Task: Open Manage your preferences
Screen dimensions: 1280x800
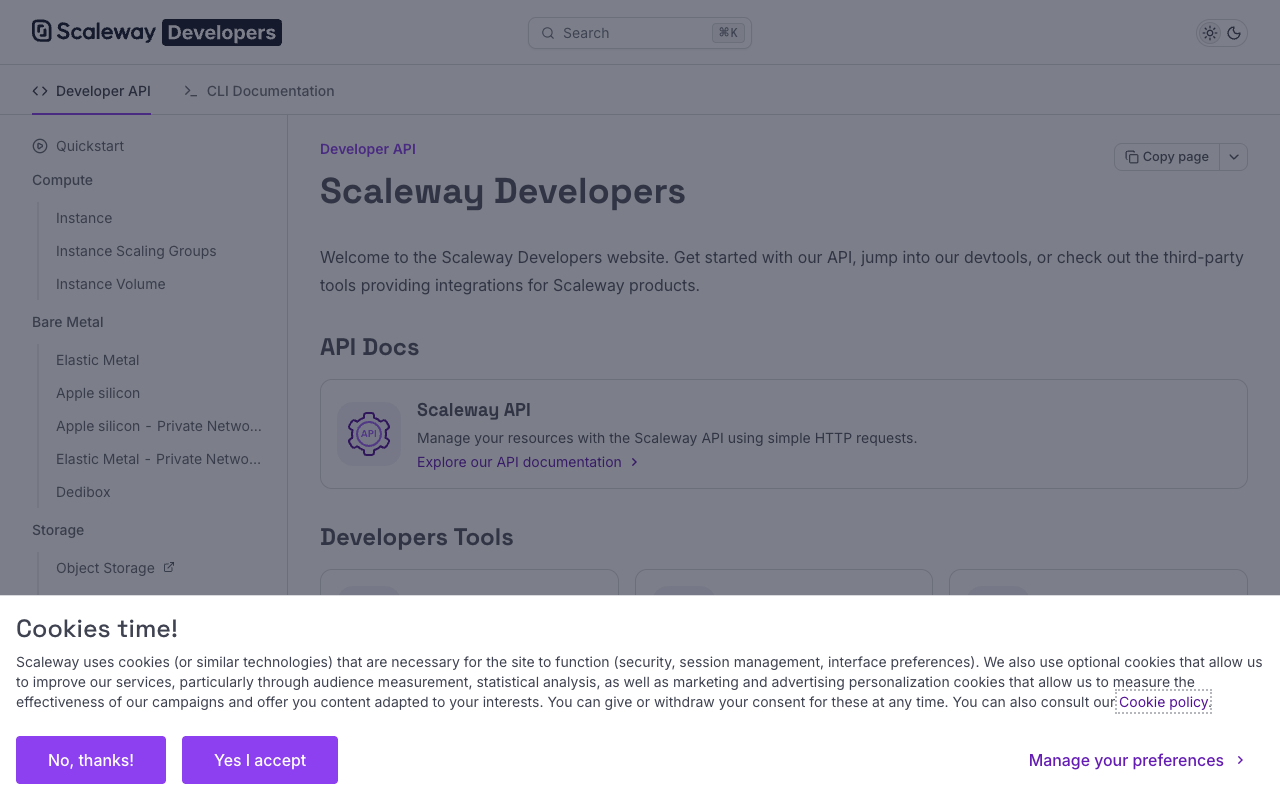Action: point(1137,760)
